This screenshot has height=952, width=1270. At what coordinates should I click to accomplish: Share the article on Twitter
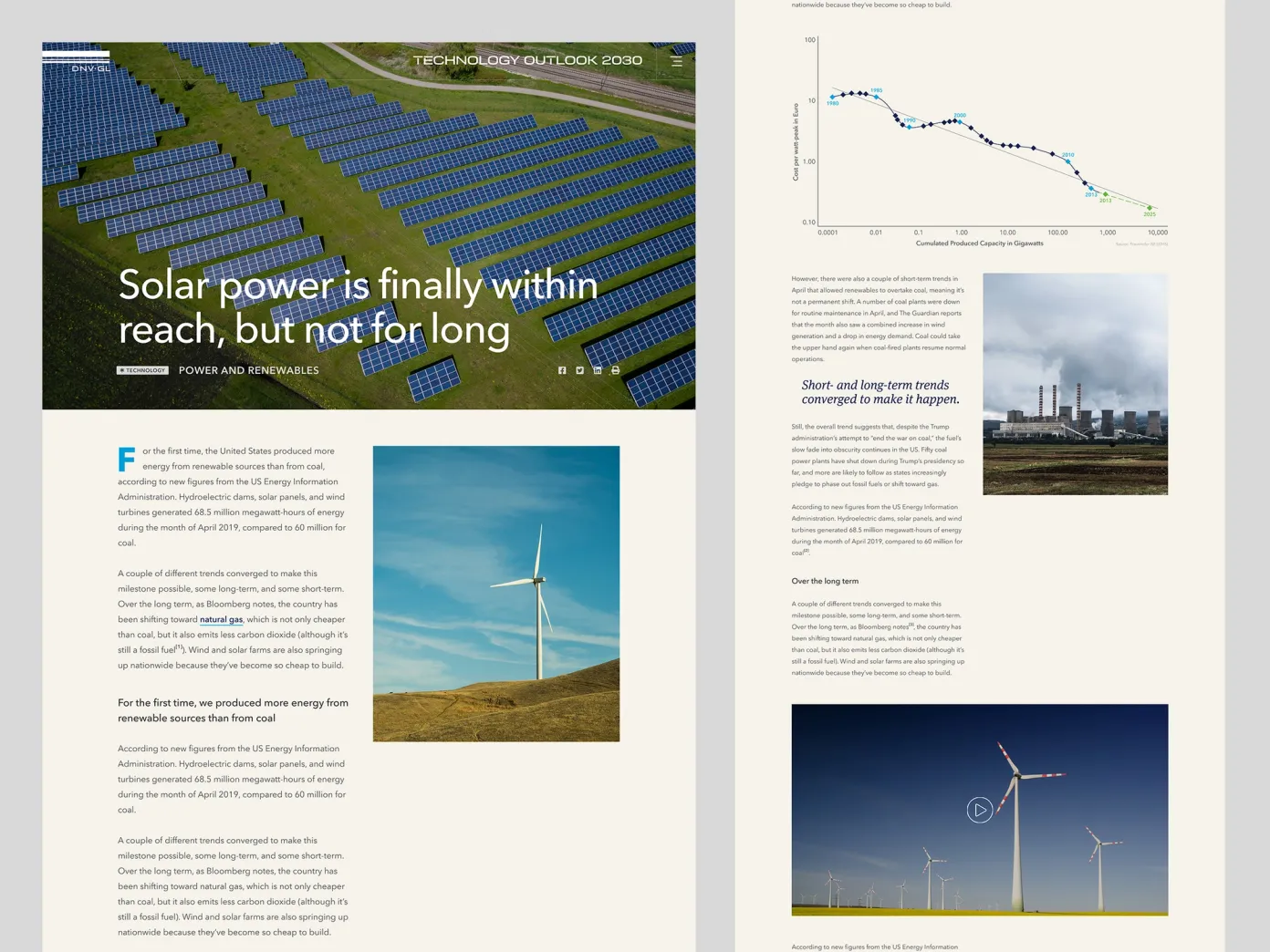579,370
